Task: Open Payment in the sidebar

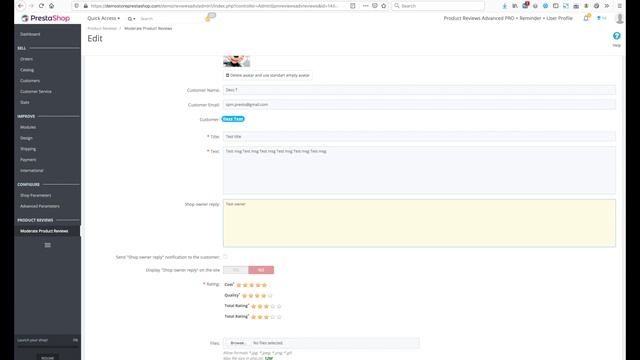Action: pyautogui.click(x=28, y=160)
